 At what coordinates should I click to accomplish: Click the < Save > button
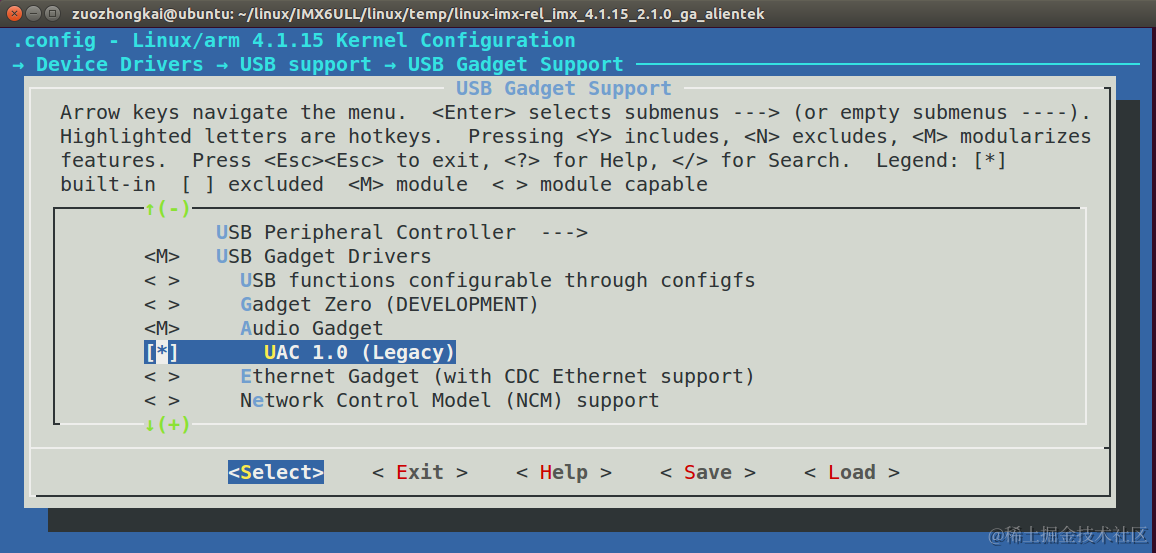click(x=708, y=473)
